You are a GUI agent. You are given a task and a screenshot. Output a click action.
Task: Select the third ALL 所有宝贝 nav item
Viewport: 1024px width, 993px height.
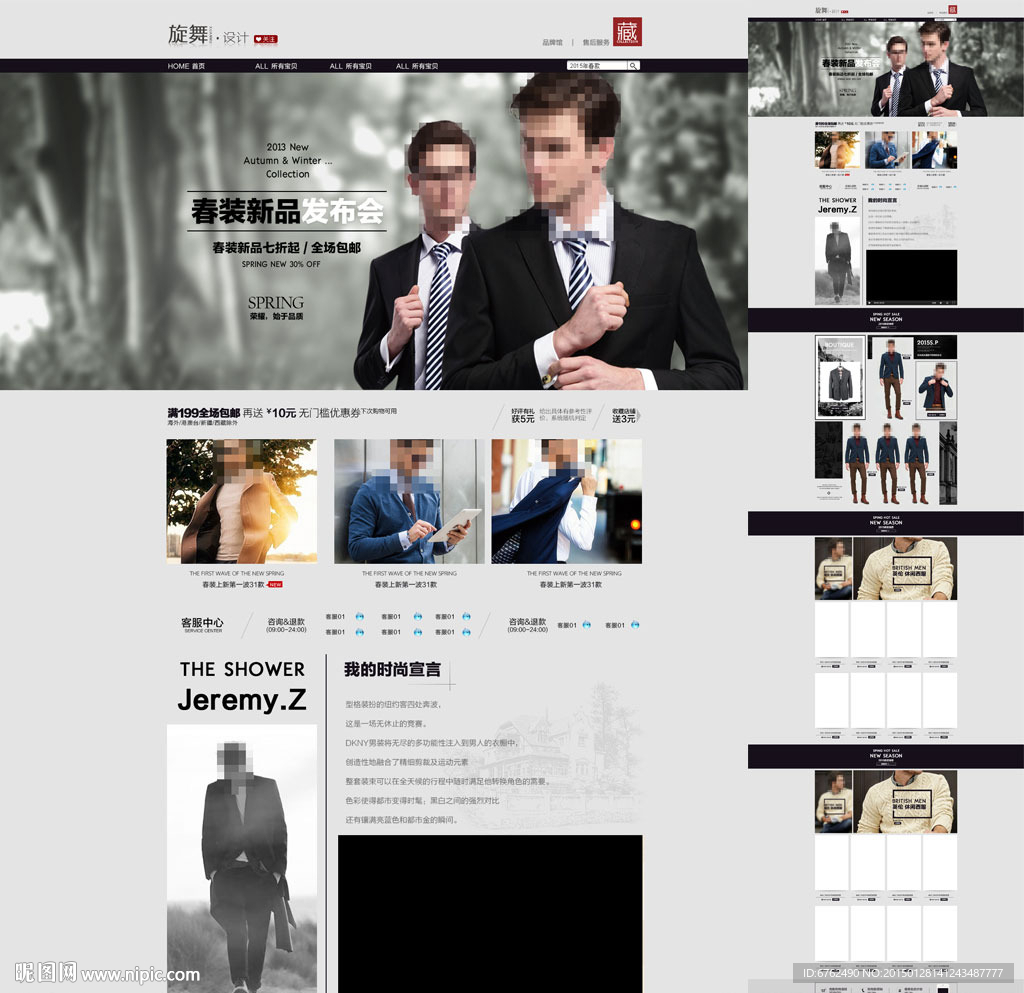tap(416, 66)
